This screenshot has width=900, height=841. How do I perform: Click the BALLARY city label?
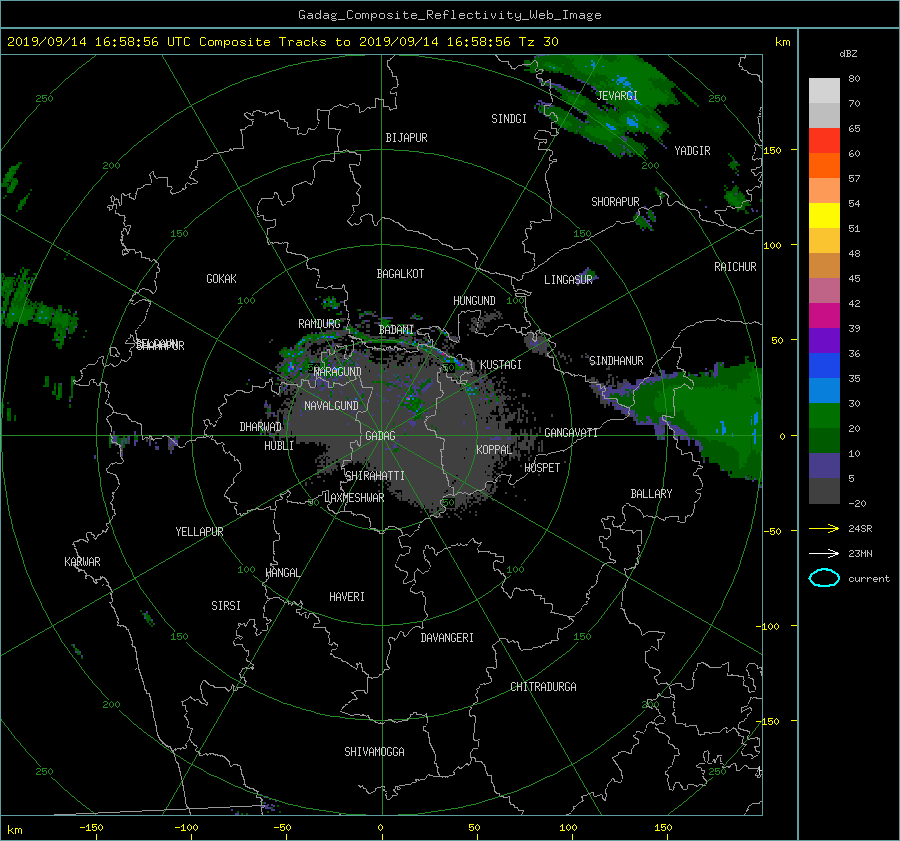click(651, 494)
